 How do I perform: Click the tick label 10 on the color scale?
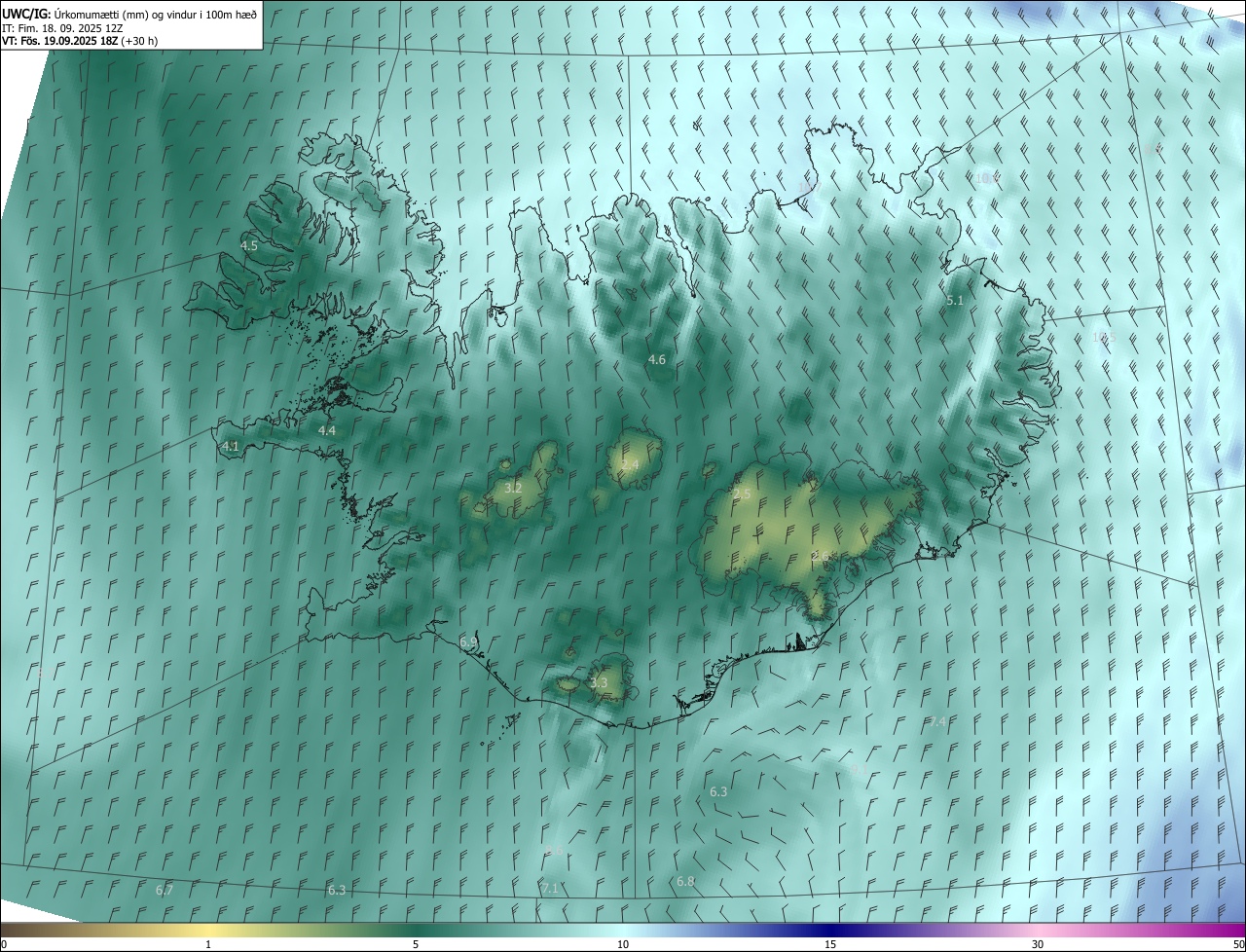(623, 944)
